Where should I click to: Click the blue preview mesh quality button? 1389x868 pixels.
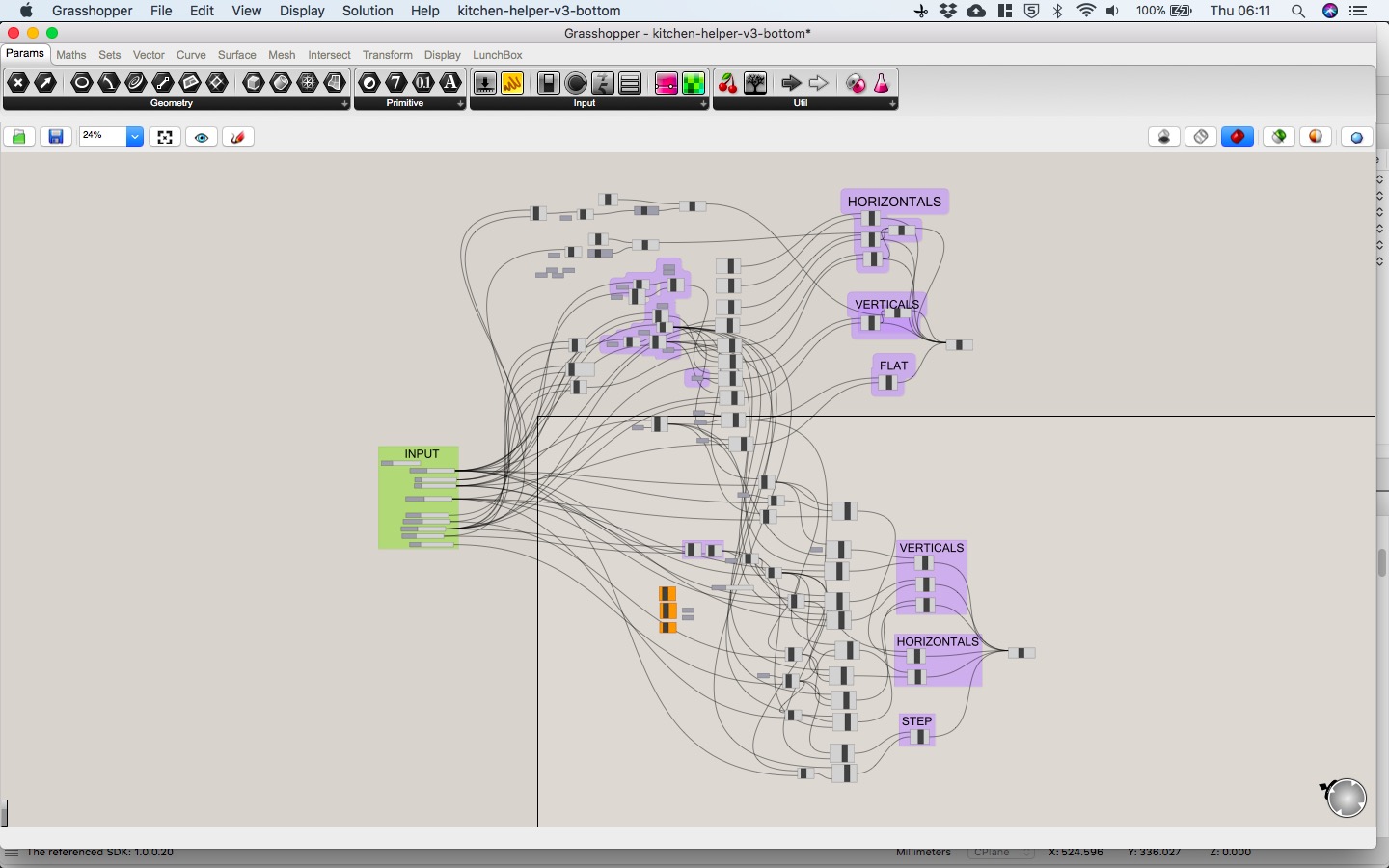[x=1357, y=137]
